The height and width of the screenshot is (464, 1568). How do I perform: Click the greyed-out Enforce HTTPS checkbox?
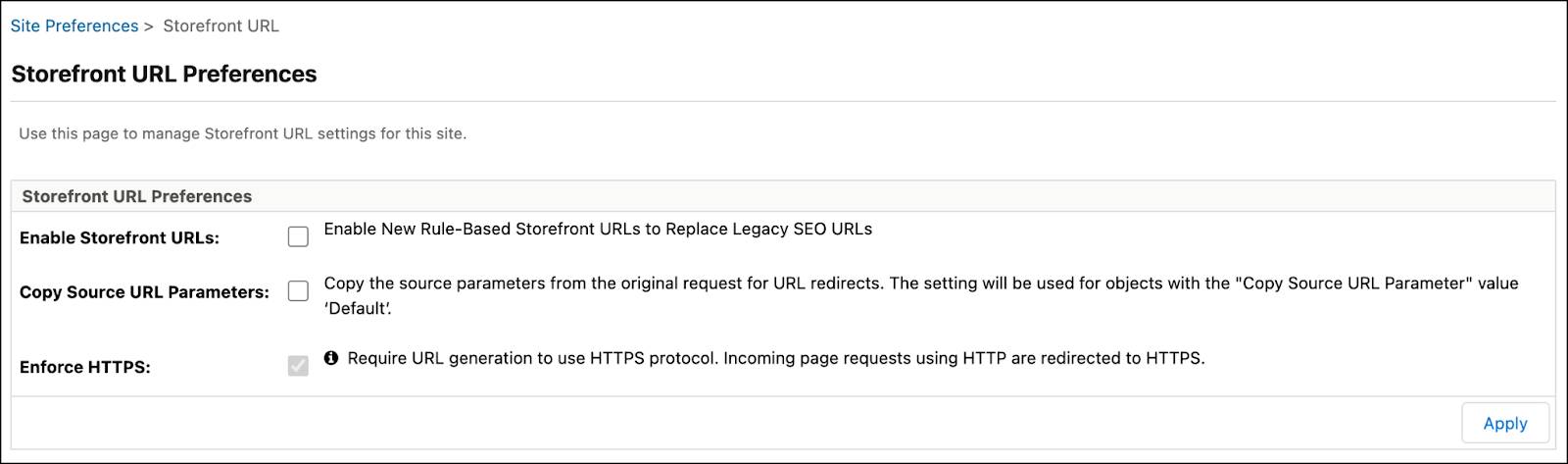pos(298,366)
